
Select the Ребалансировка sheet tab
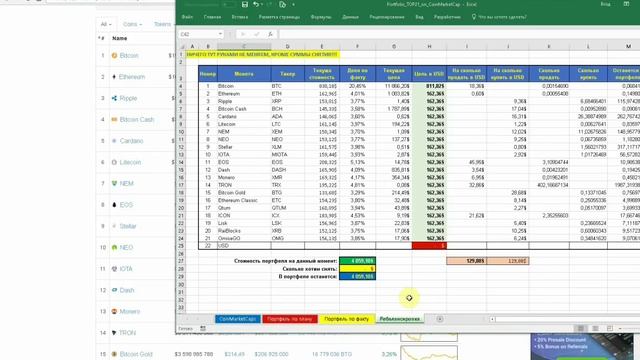[400, 319]
